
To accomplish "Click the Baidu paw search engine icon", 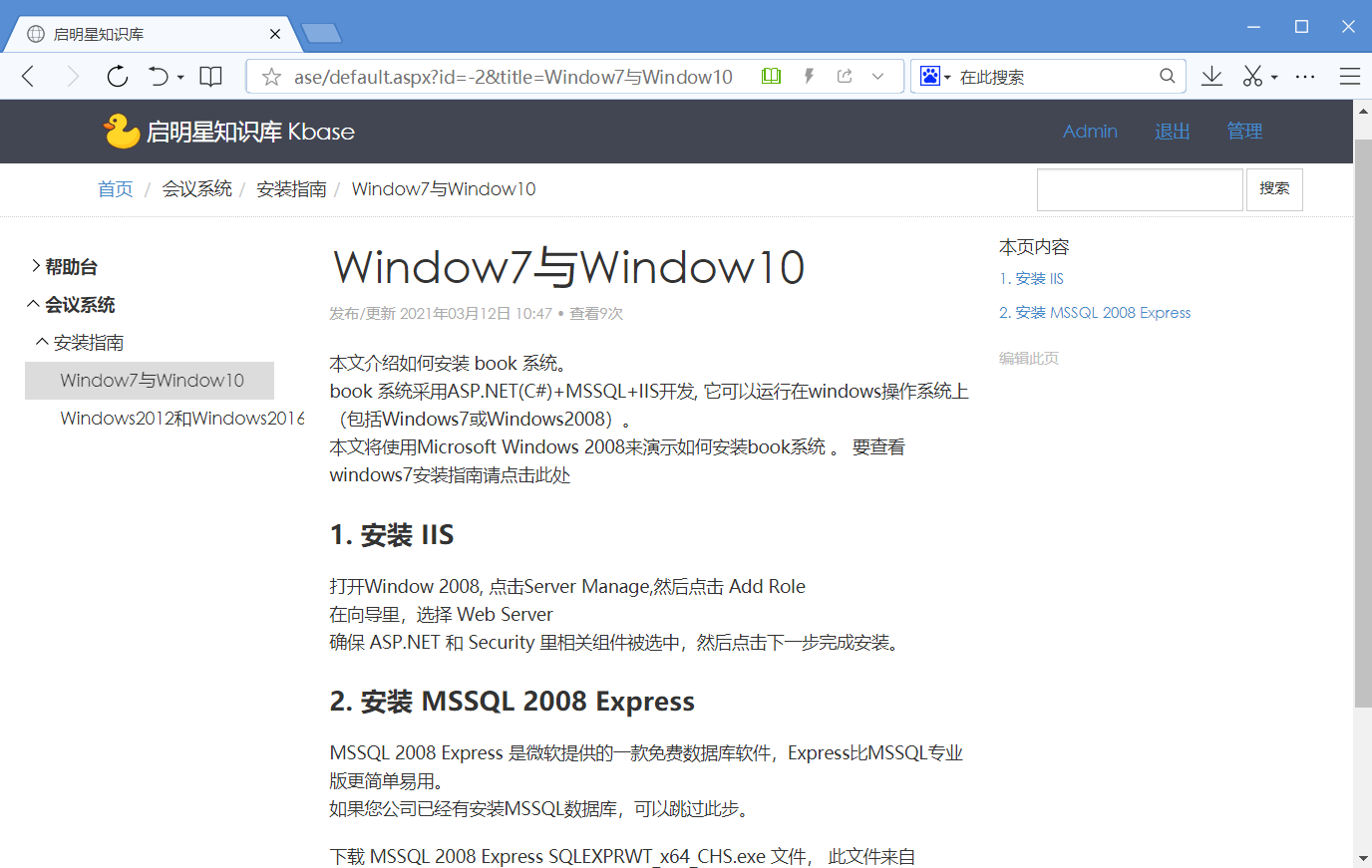I will click(929, 76).
